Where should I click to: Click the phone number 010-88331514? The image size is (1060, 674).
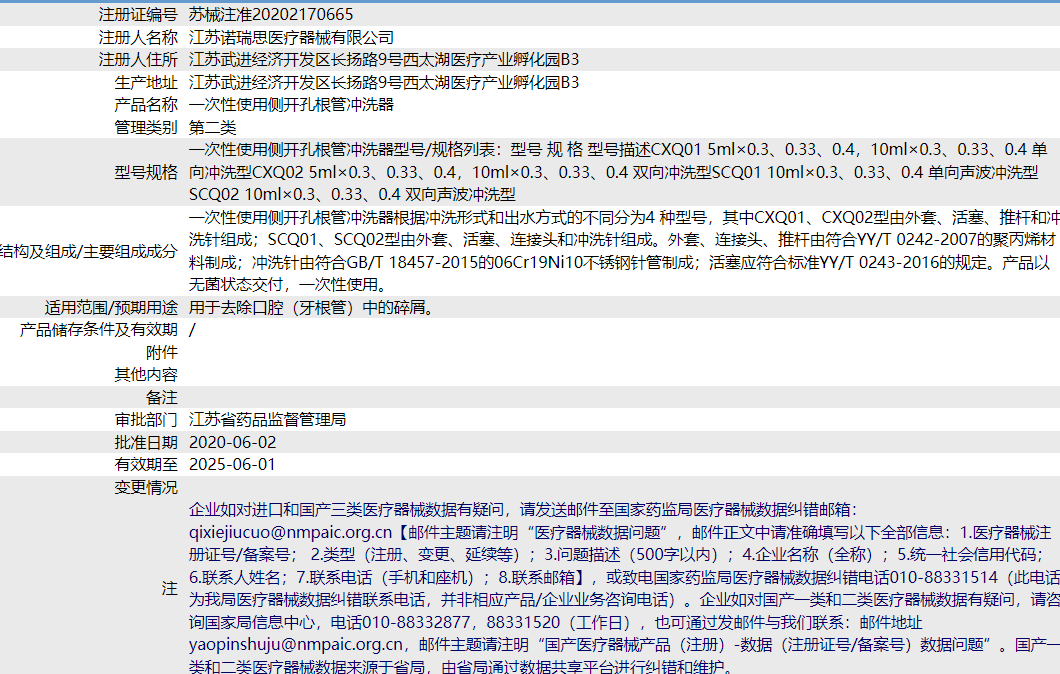coord(944,577)
